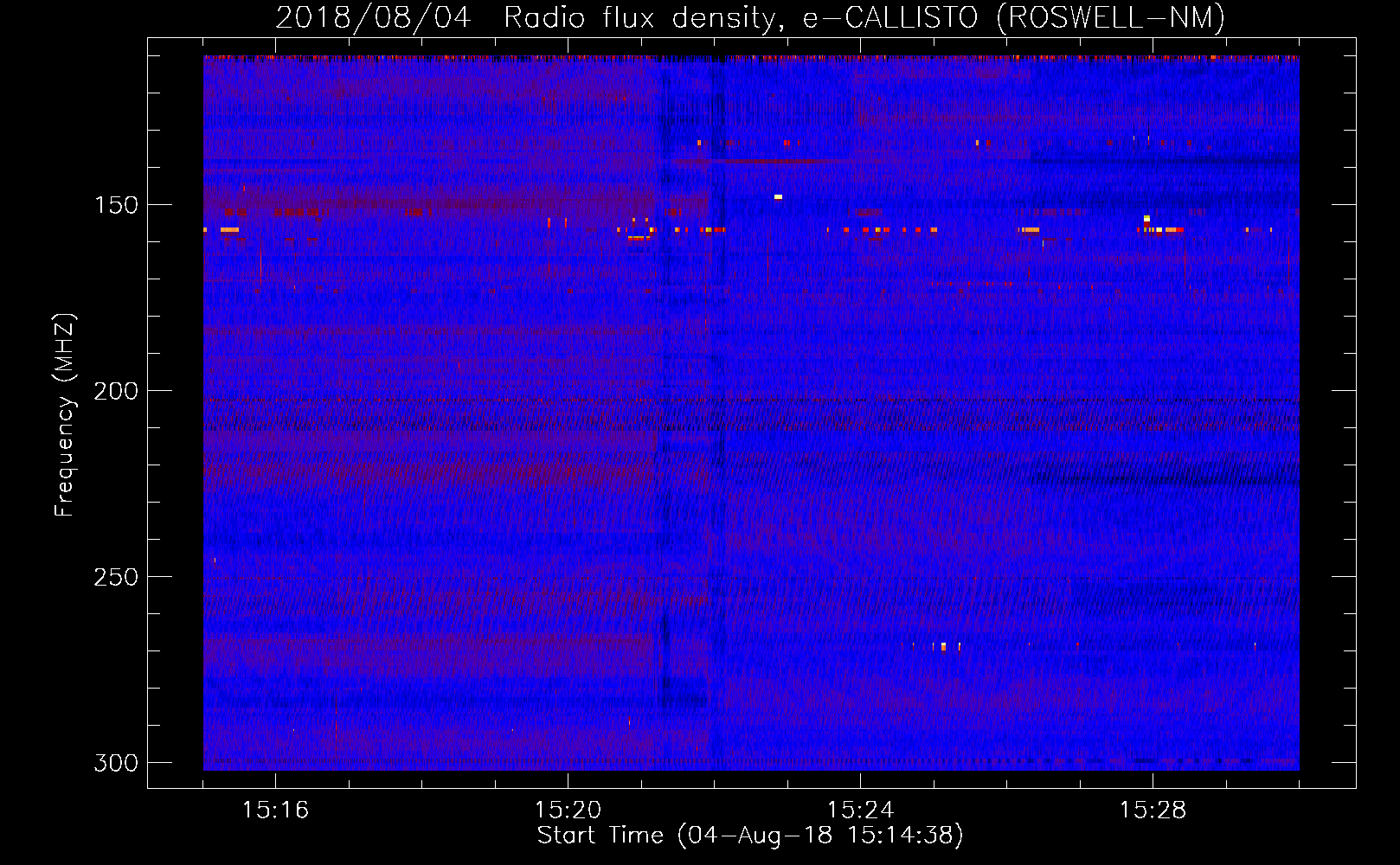
Task: Click the 'Start Time (04-Aug-18 15:14:38)' axis label
Action: click(x=750, y=836)
